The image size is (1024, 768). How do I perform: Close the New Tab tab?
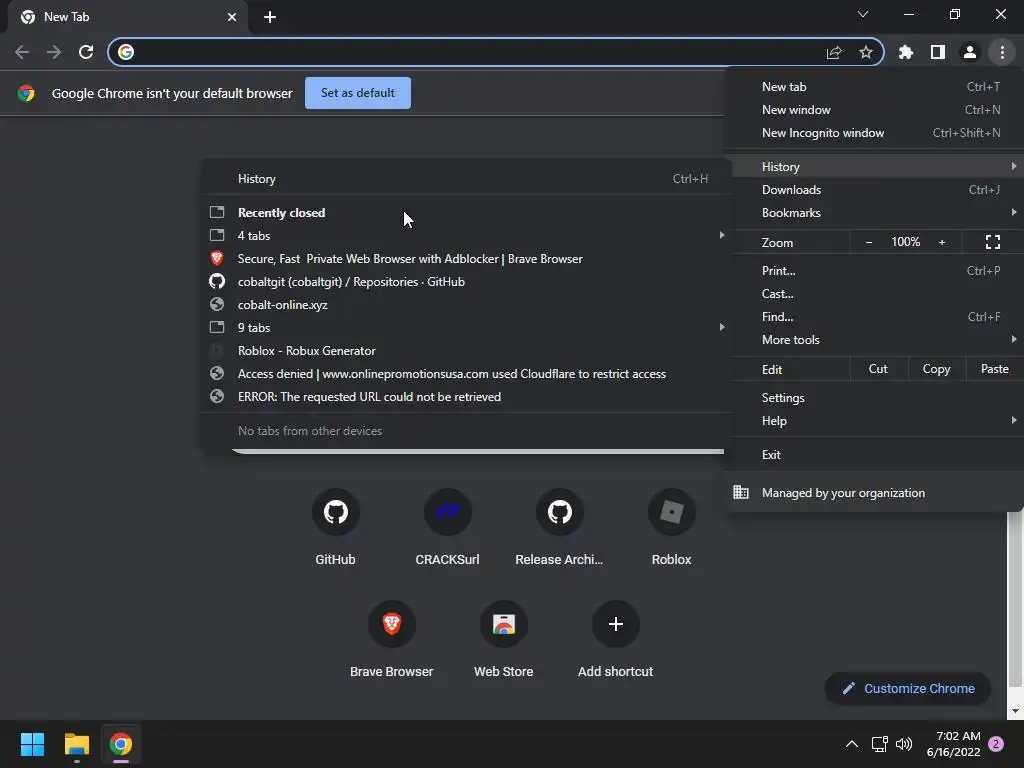(x=232, y=17)
